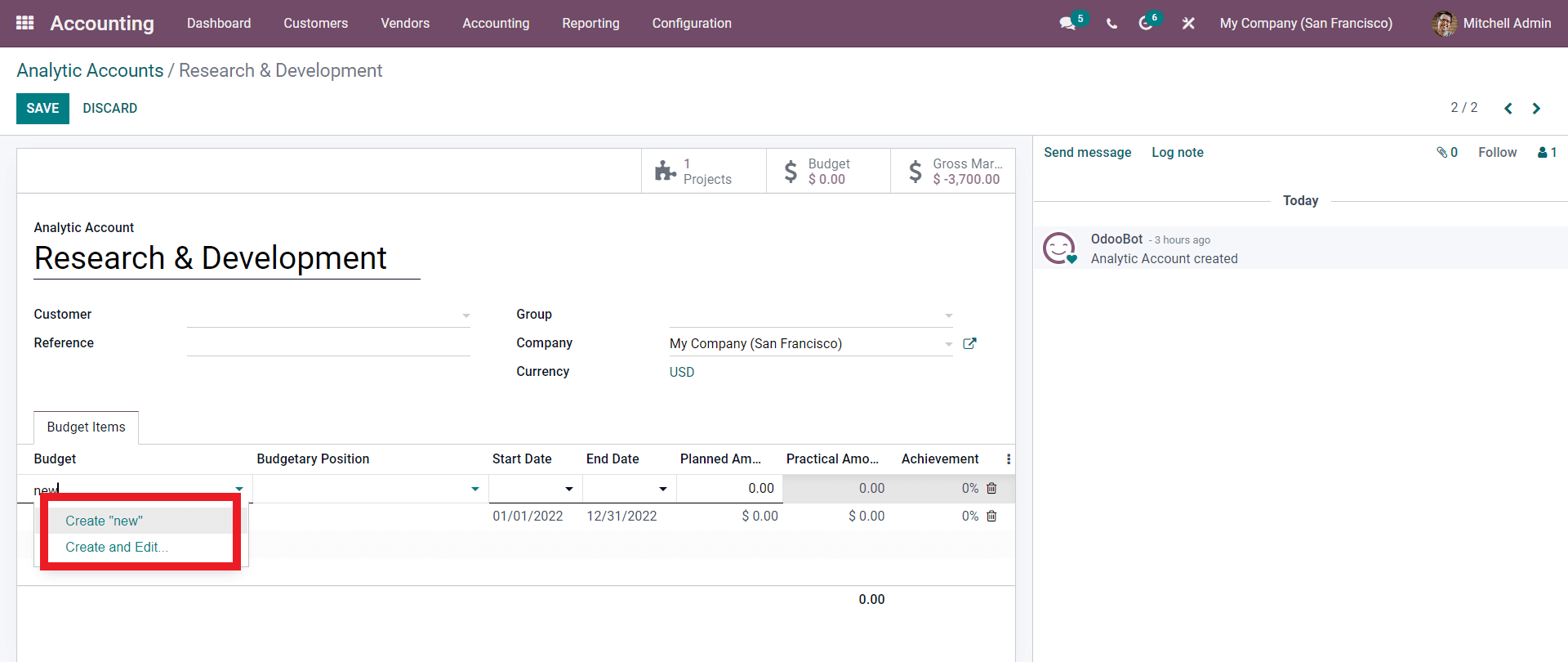Image resolution: width=1568 pixels, height=662 pixels.
Task: Sort by Planned Amount column header
Action: coord(720,459)
